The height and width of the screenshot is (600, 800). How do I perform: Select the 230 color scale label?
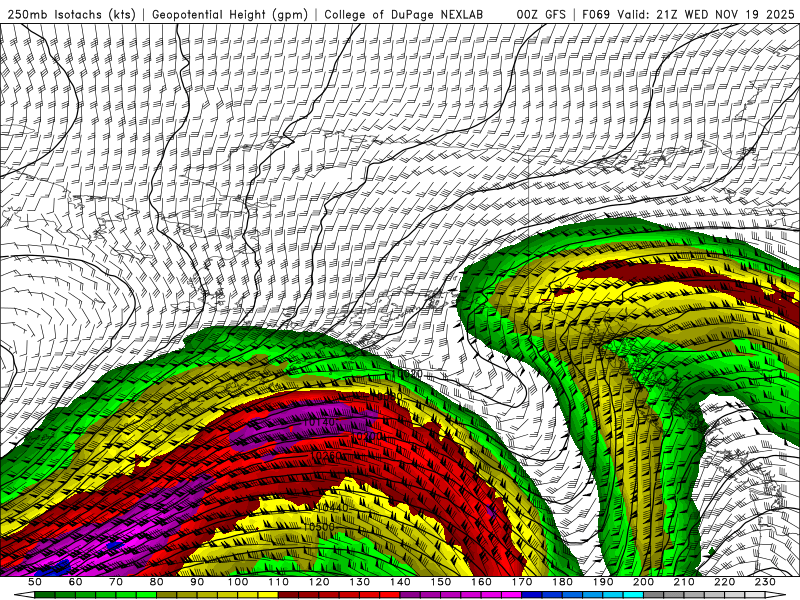tap(765, 582)
